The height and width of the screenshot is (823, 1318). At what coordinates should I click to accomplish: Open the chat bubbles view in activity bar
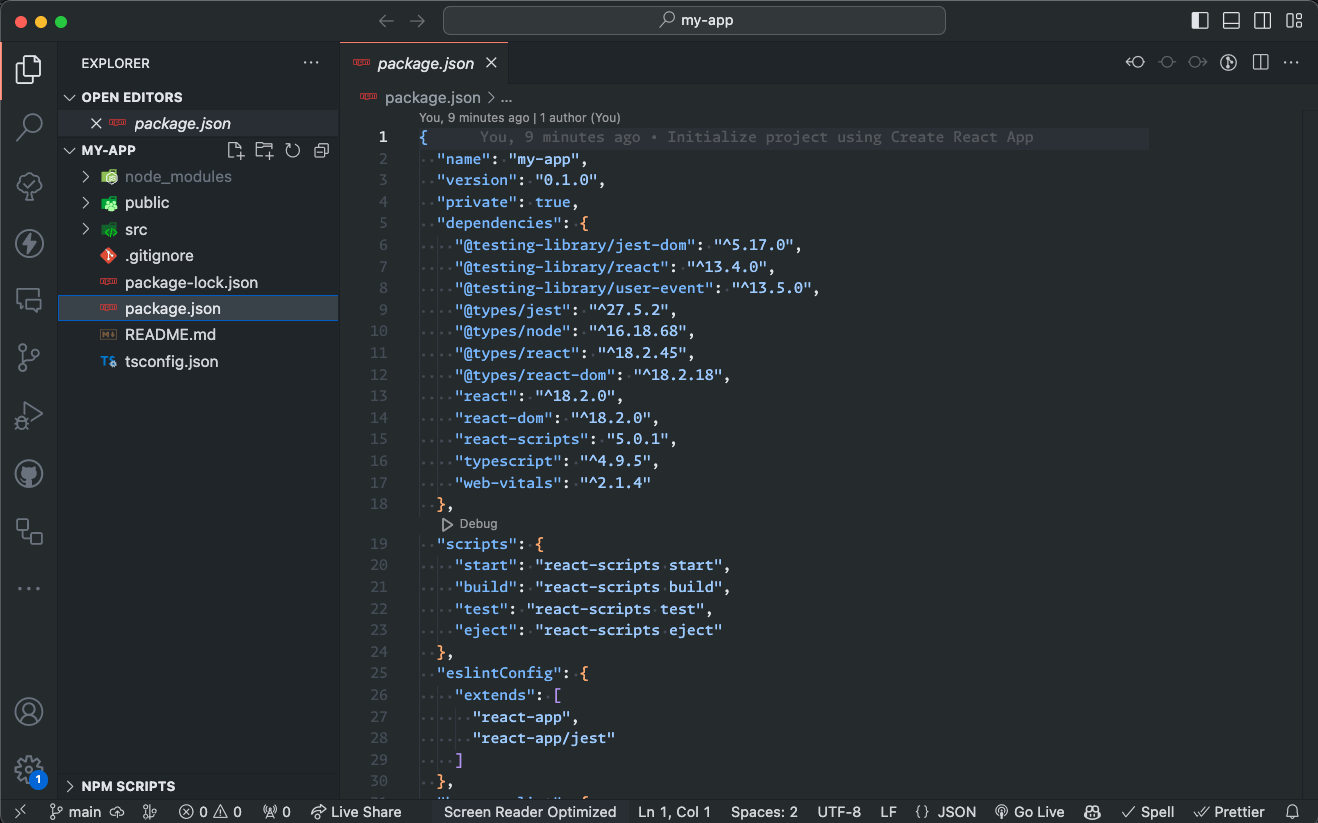(x=29, y=299)
